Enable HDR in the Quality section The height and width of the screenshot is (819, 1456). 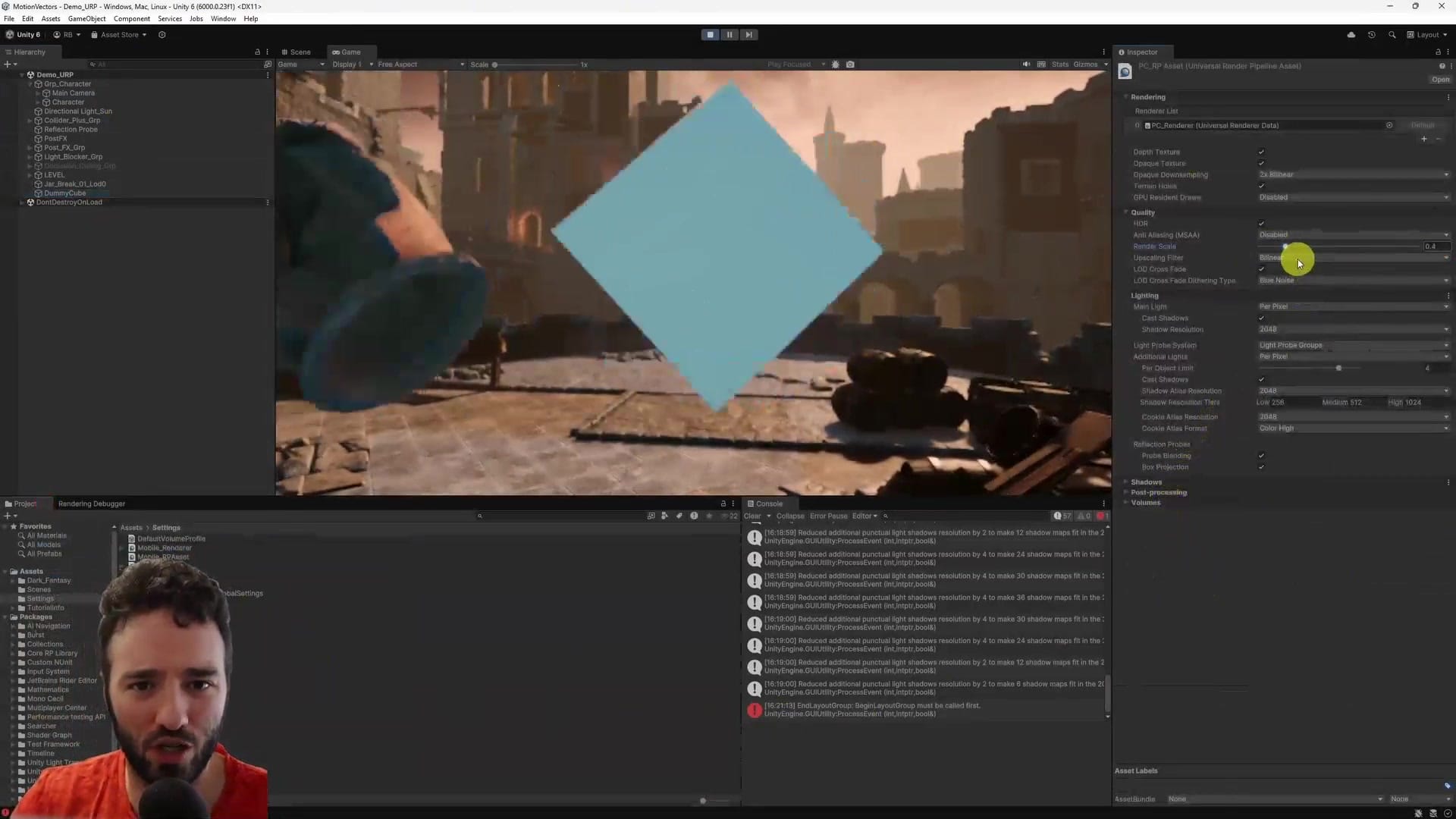1261,224
